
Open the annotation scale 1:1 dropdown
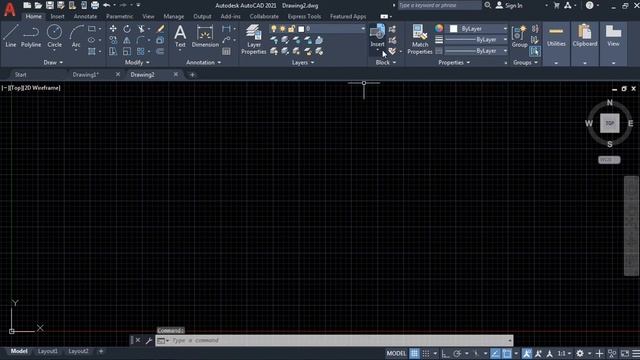coord(564,353)
